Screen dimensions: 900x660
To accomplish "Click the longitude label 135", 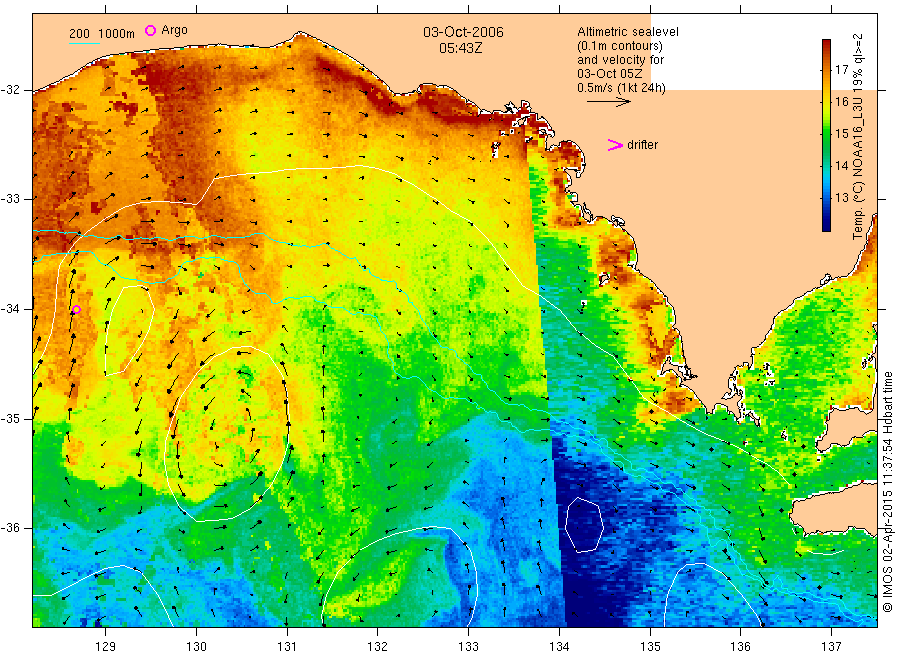I will click(650, 647).
